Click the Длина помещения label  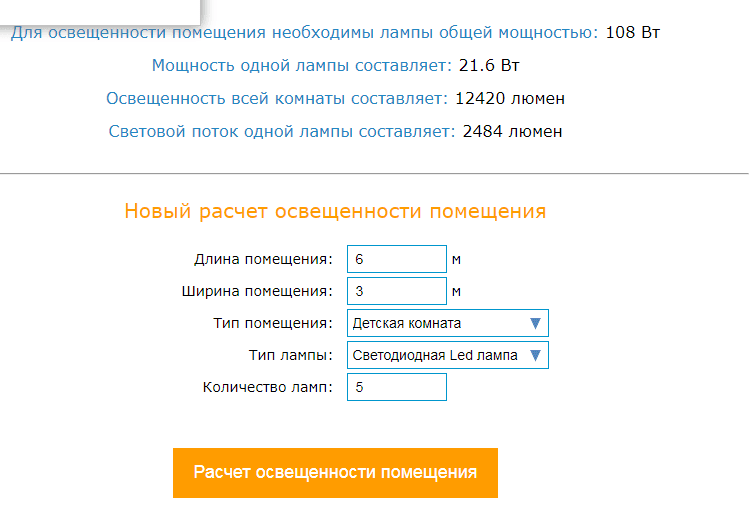pos(263,259)
